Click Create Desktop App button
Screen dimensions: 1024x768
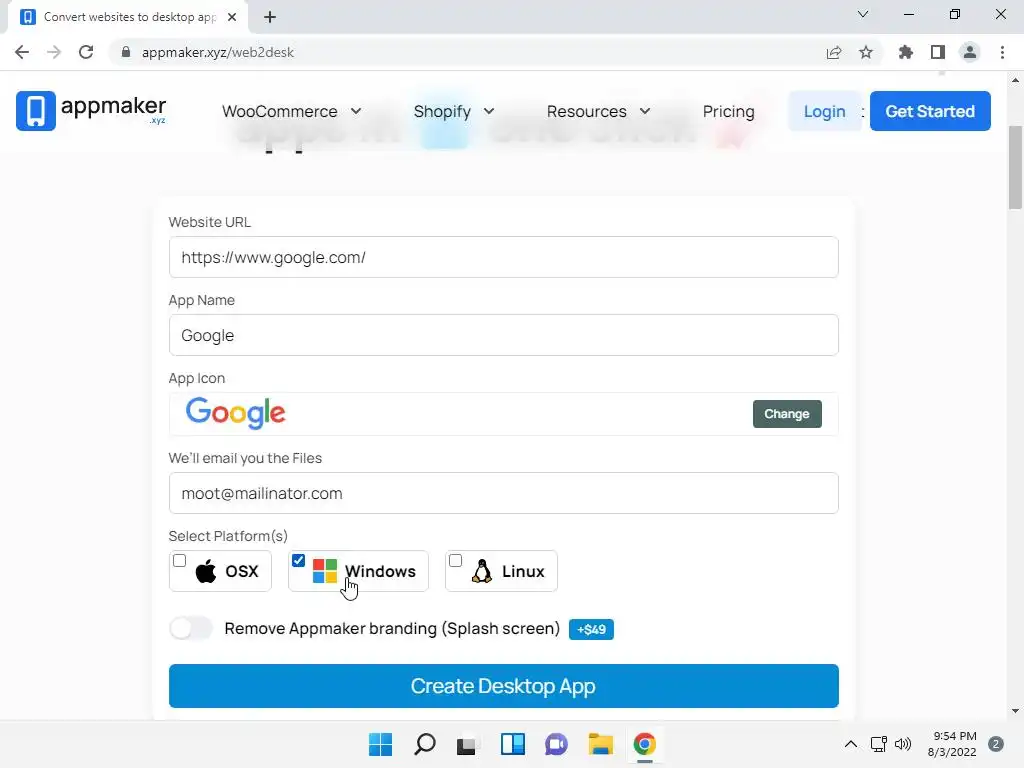point(504,686)
